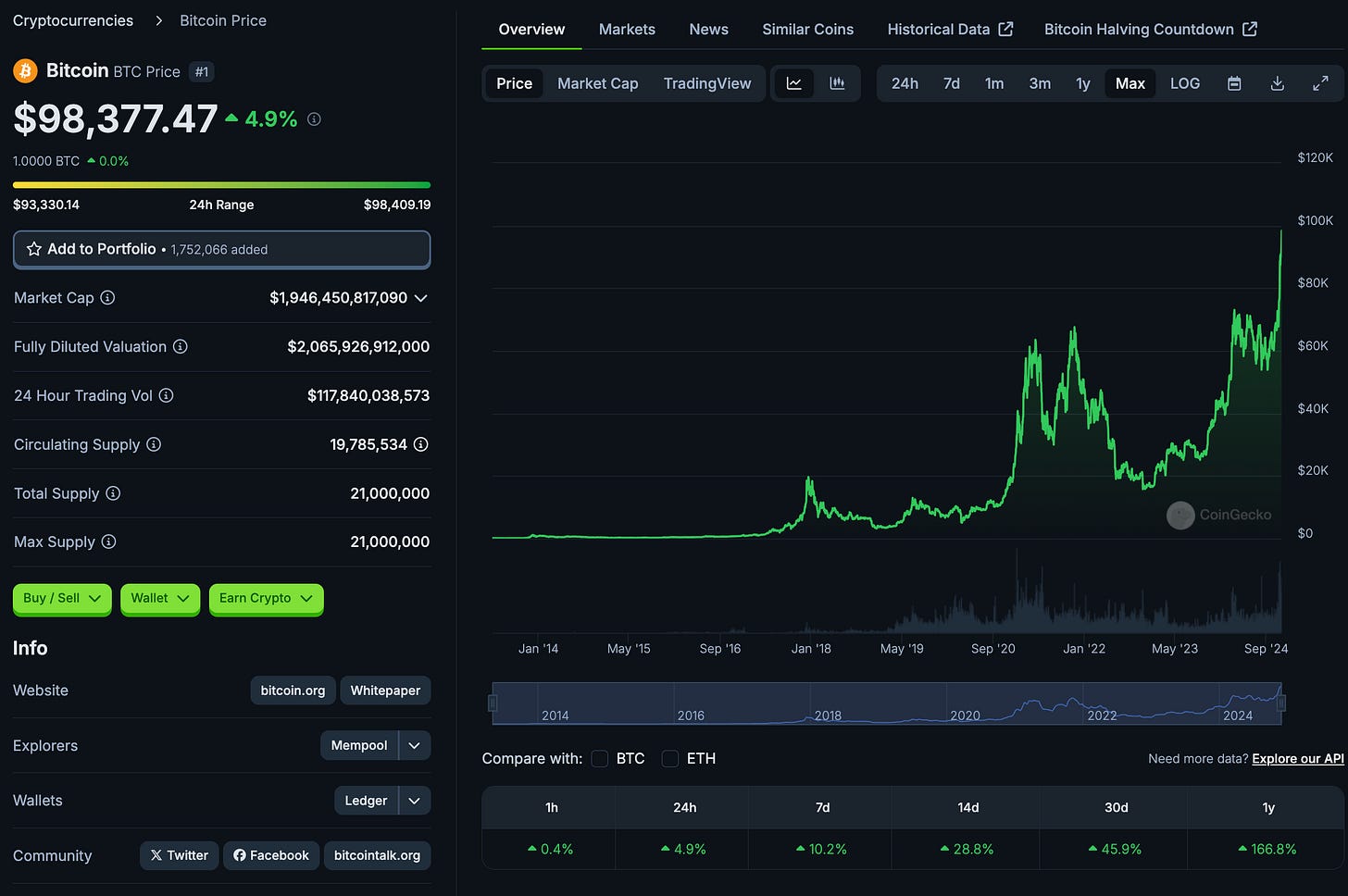1348x896 pixels.
Task: Open the Facebook community link
Action: click(x=271, y=855)
